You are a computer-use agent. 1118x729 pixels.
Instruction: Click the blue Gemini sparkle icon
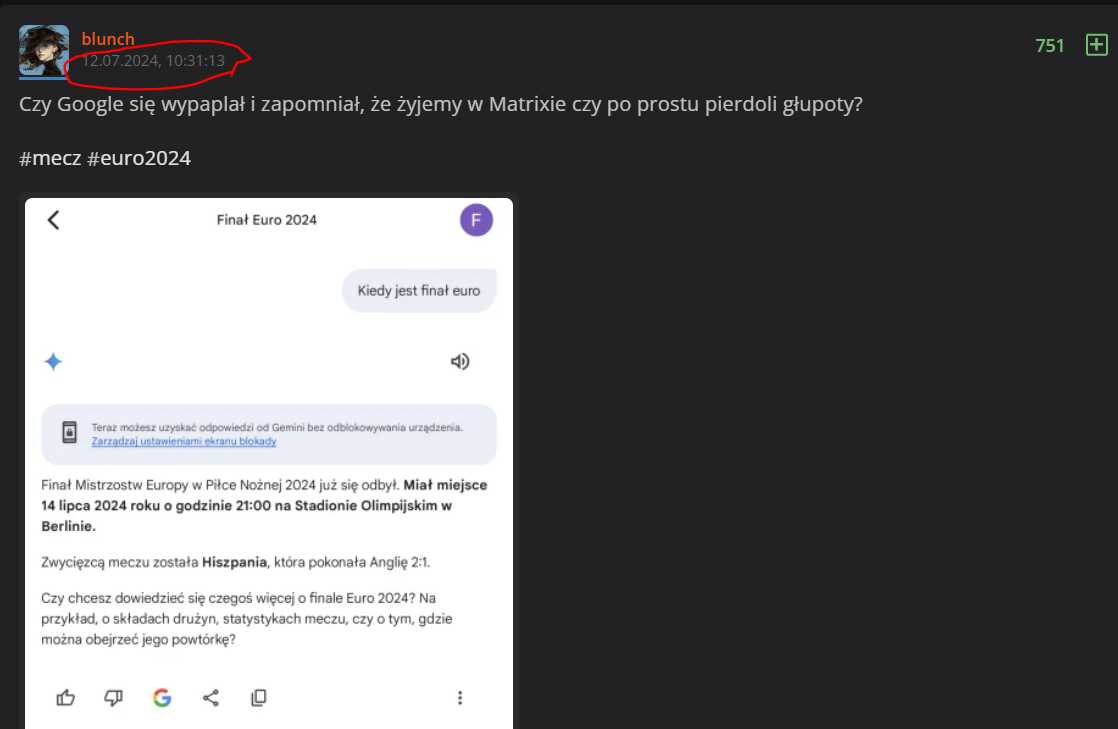point(53,362)
